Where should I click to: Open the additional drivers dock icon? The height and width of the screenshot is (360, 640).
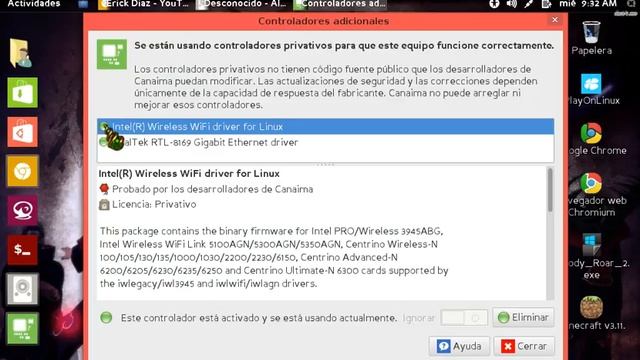coord(22,328)
